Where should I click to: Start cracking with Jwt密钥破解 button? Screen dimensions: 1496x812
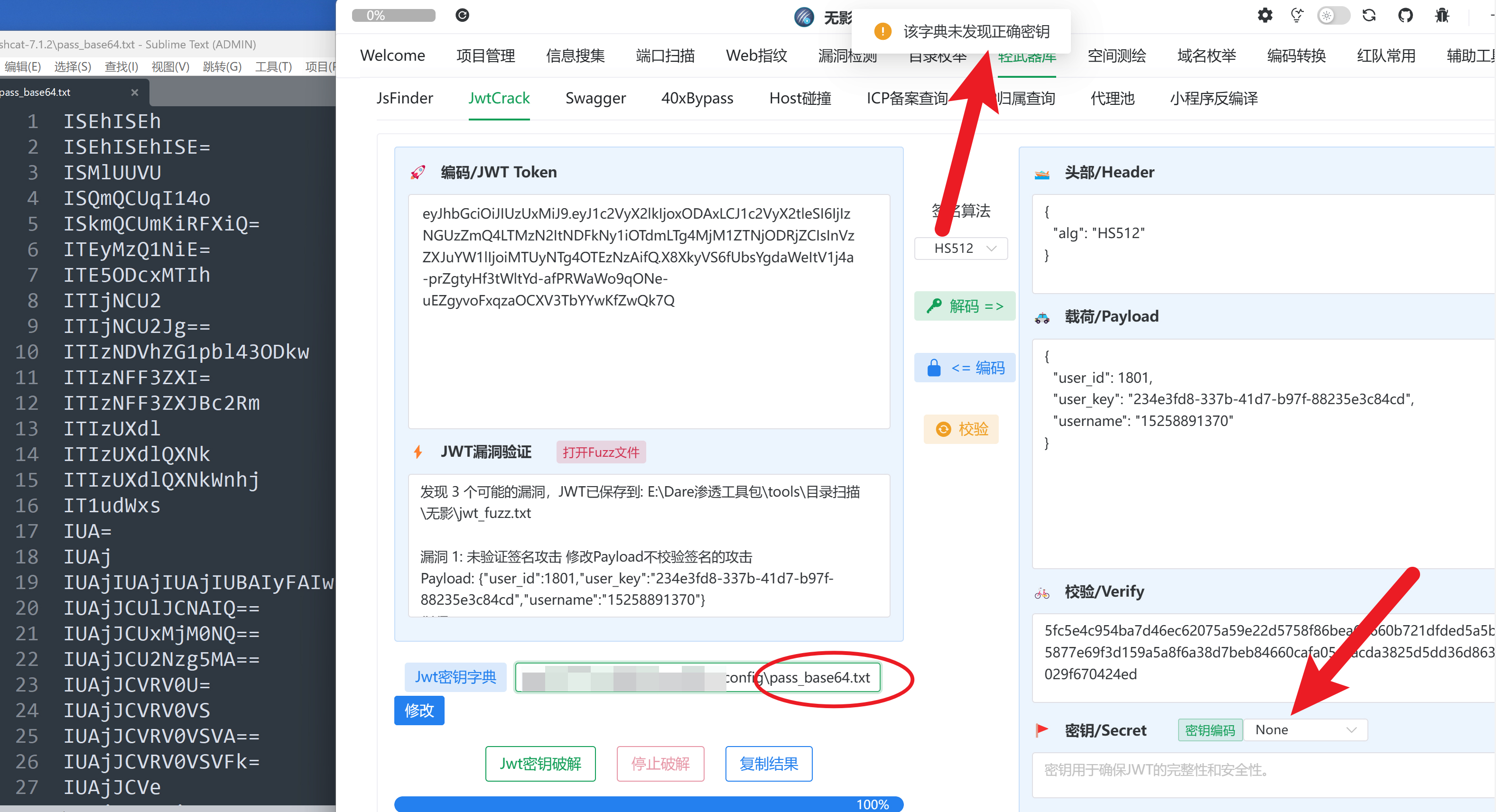540,764
